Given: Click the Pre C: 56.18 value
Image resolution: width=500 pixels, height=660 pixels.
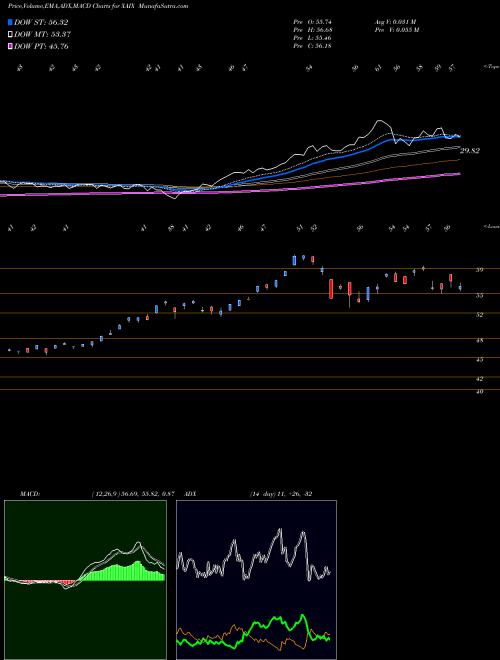Looking at the screenshot, I should pyautogui.click(x=313, y=46).
